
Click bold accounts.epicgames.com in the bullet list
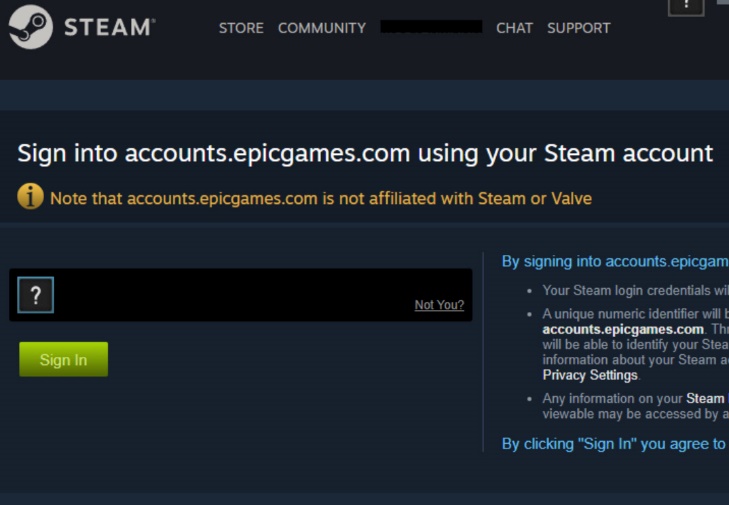tap(623, 329)
